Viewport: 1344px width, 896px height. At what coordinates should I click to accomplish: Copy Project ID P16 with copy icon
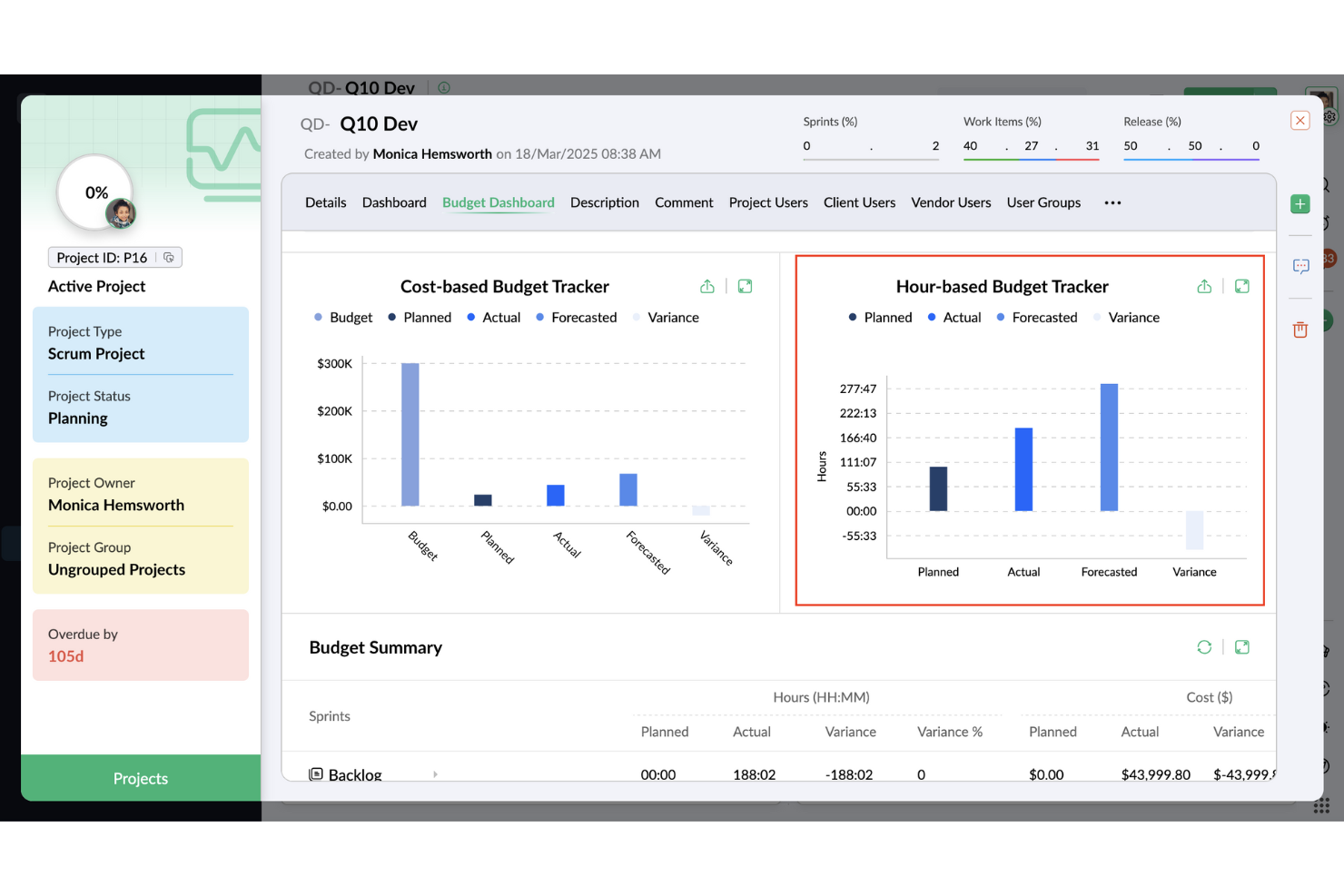[x=169, y=257]
